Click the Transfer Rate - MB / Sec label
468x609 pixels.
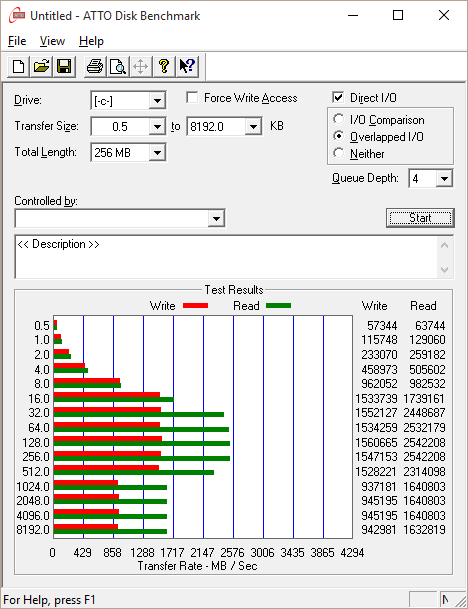coord(197,566)
